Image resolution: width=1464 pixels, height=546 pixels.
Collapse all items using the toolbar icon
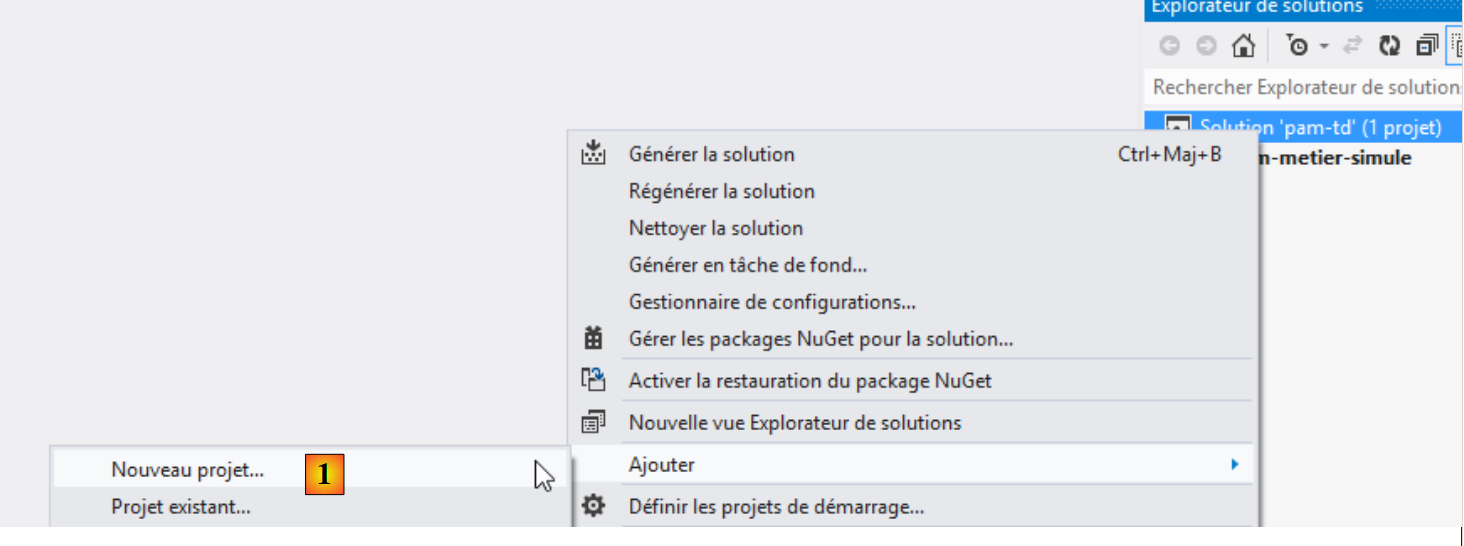(1426, 46)
